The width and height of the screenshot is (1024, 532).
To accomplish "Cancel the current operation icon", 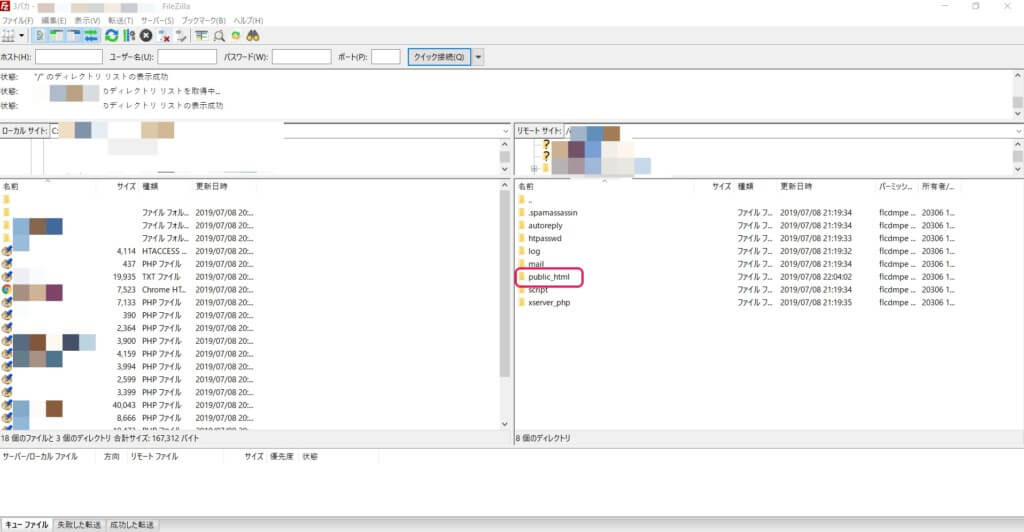I will (x=146, y=36).
